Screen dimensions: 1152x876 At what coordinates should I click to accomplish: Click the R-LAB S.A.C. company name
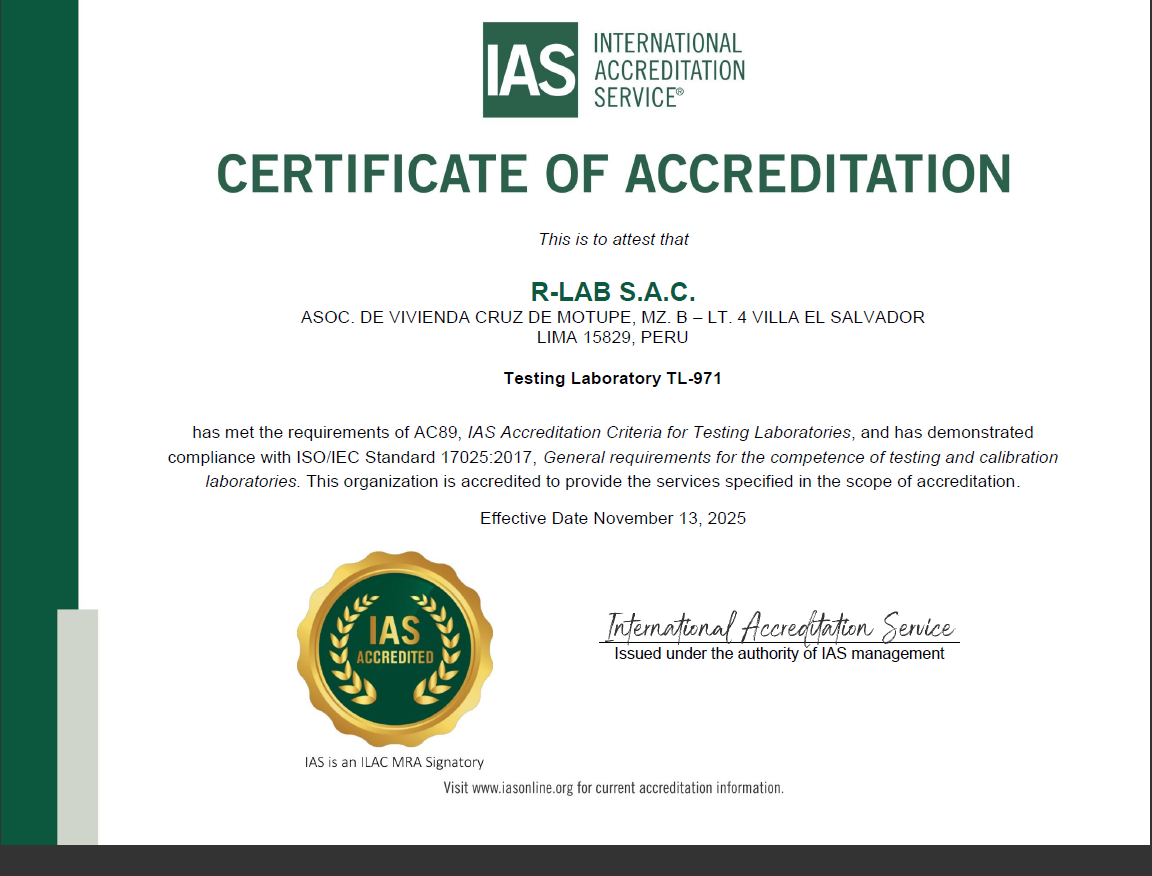point(613,292)
